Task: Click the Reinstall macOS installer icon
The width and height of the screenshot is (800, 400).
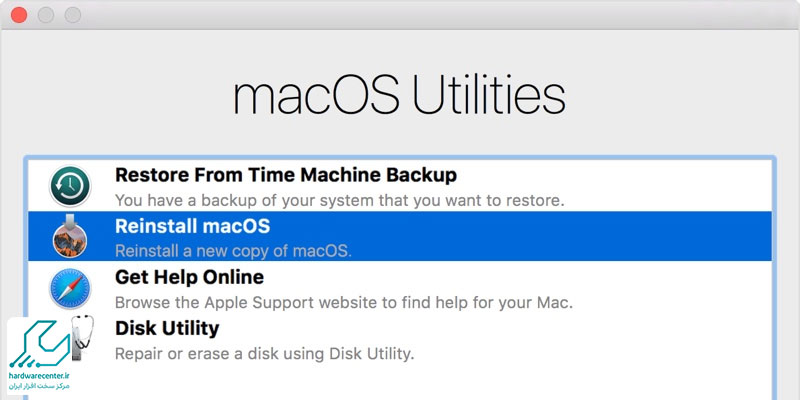Action: (70, 236)
